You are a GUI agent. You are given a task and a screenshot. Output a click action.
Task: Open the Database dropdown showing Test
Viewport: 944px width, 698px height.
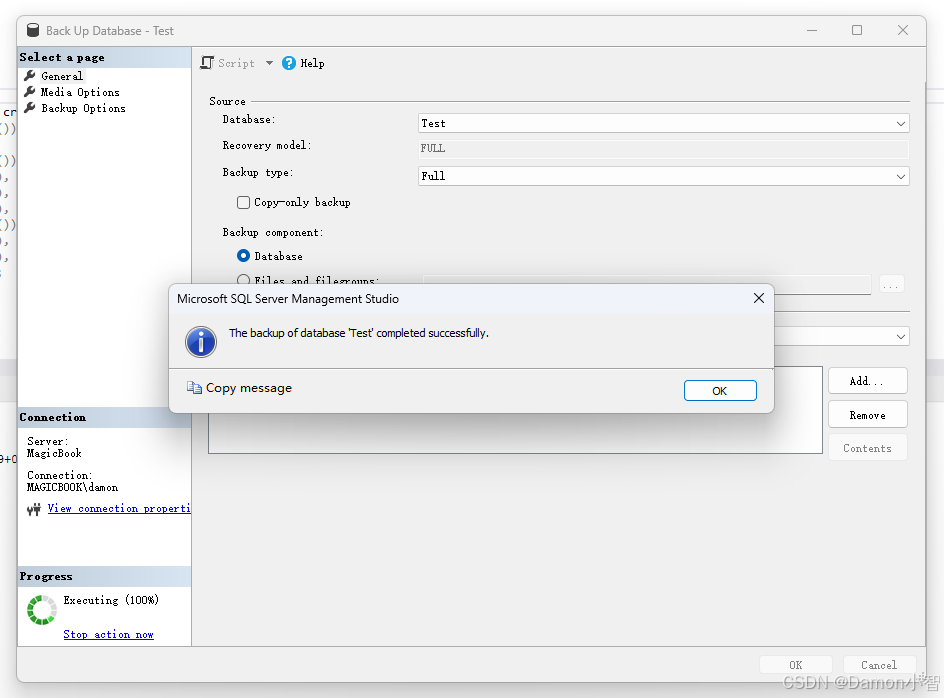point(663,123)
